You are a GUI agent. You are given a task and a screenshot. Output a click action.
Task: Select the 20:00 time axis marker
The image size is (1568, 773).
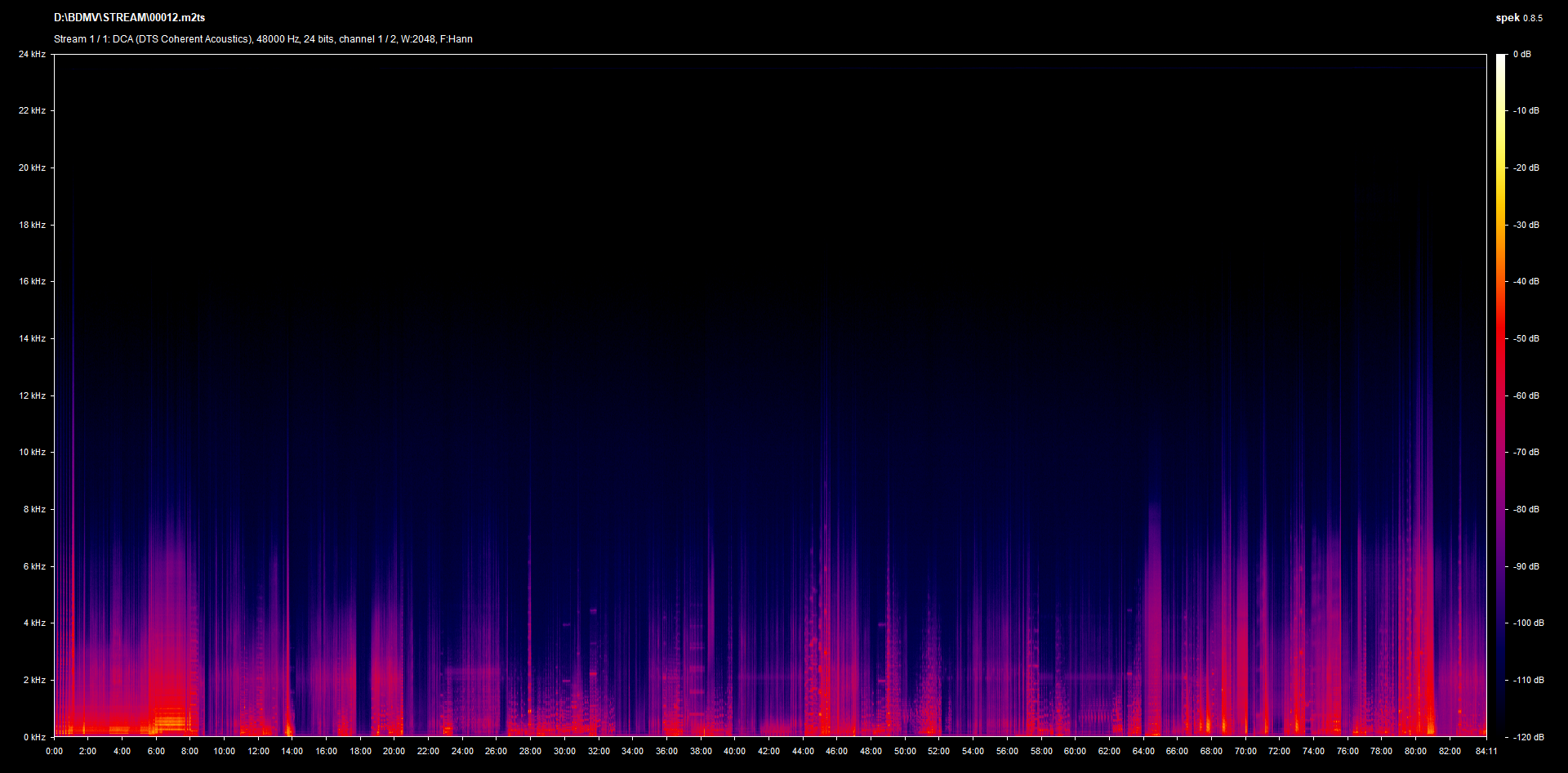(x=394, y=751)
